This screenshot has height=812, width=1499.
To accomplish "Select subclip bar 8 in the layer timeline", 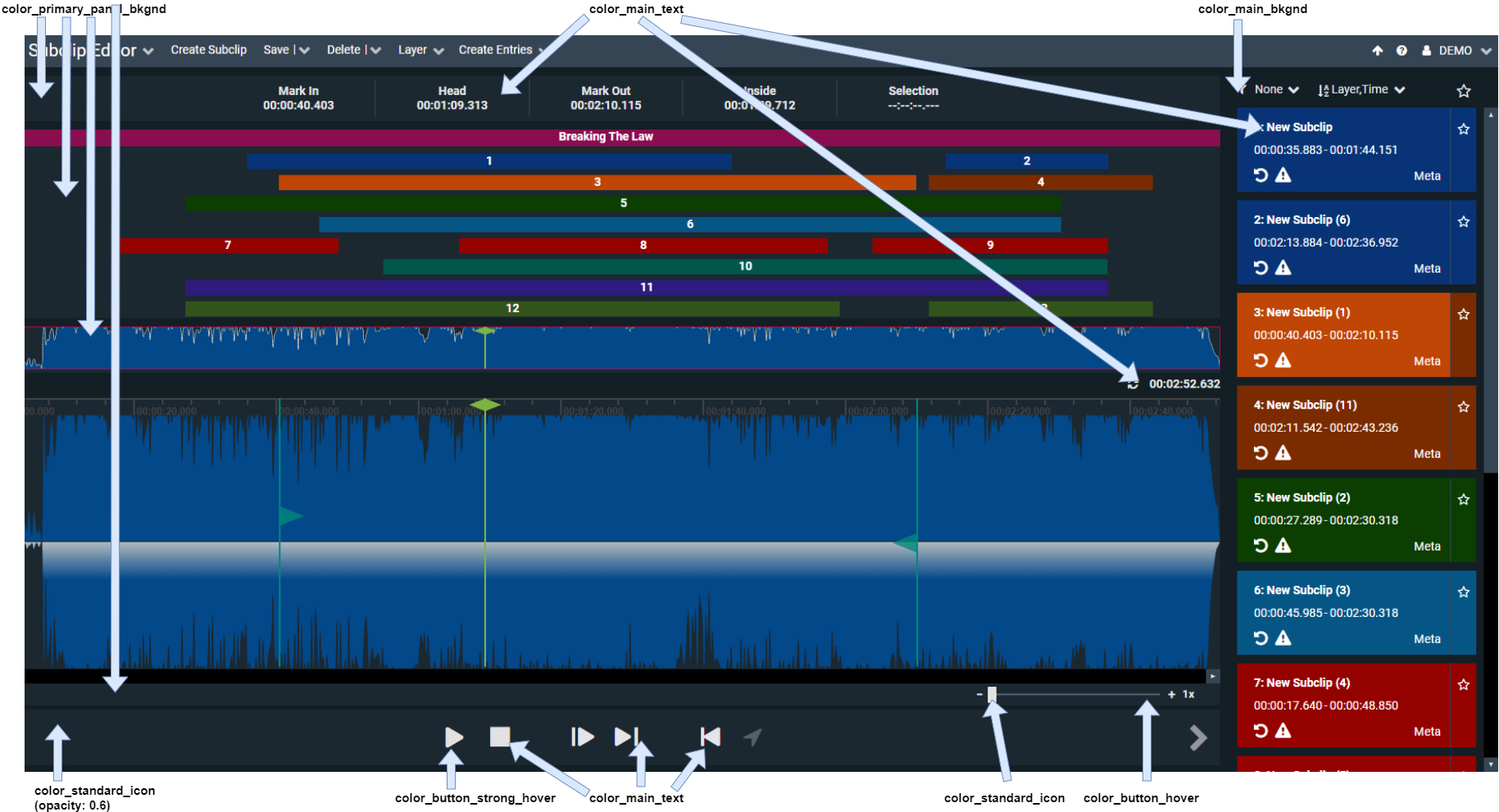I will [643, 245].
